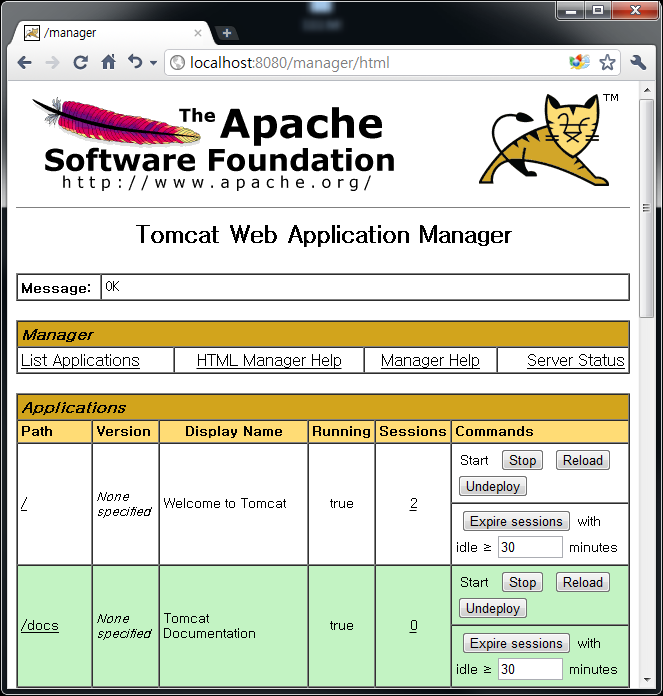Go back with the browser back arrow
Screen dimensions: 663x696
24,63
